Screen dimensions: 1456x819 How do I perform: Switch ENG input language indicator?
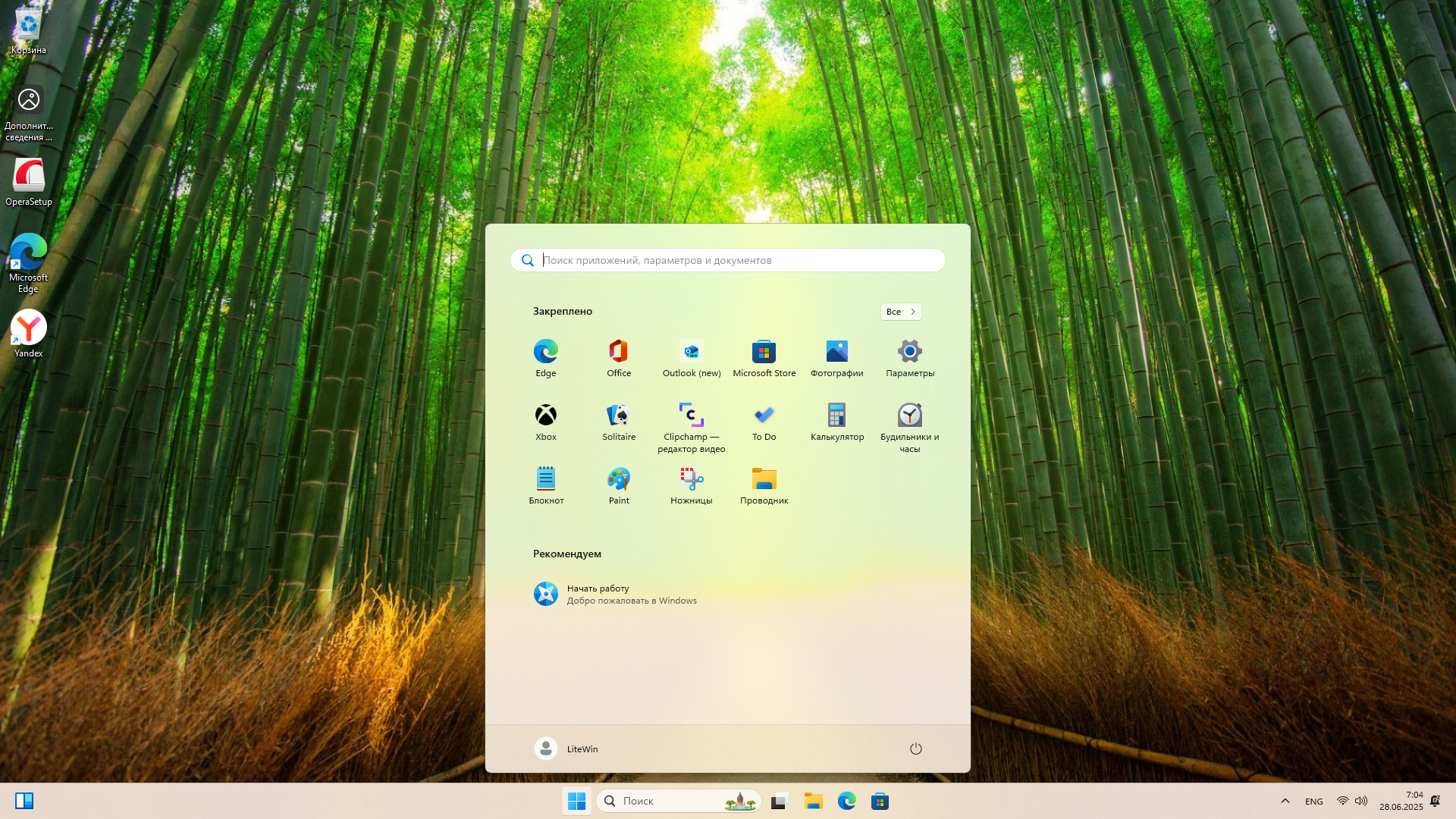(1313, 802)
